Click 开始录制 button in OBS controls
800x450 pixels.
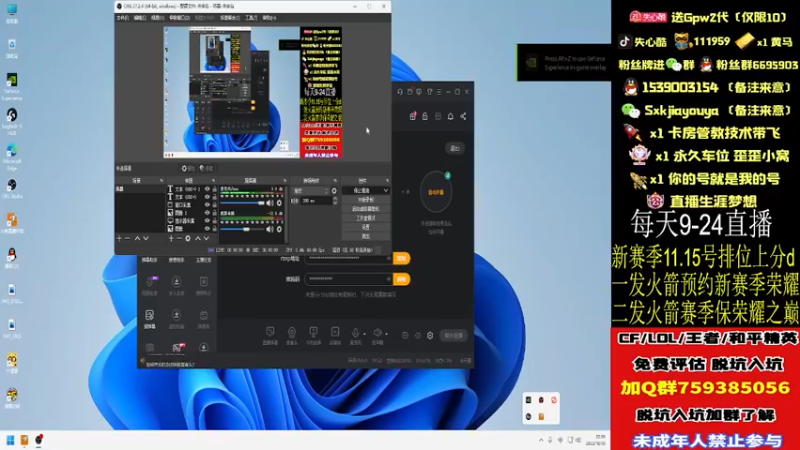[x=366, y=199]
